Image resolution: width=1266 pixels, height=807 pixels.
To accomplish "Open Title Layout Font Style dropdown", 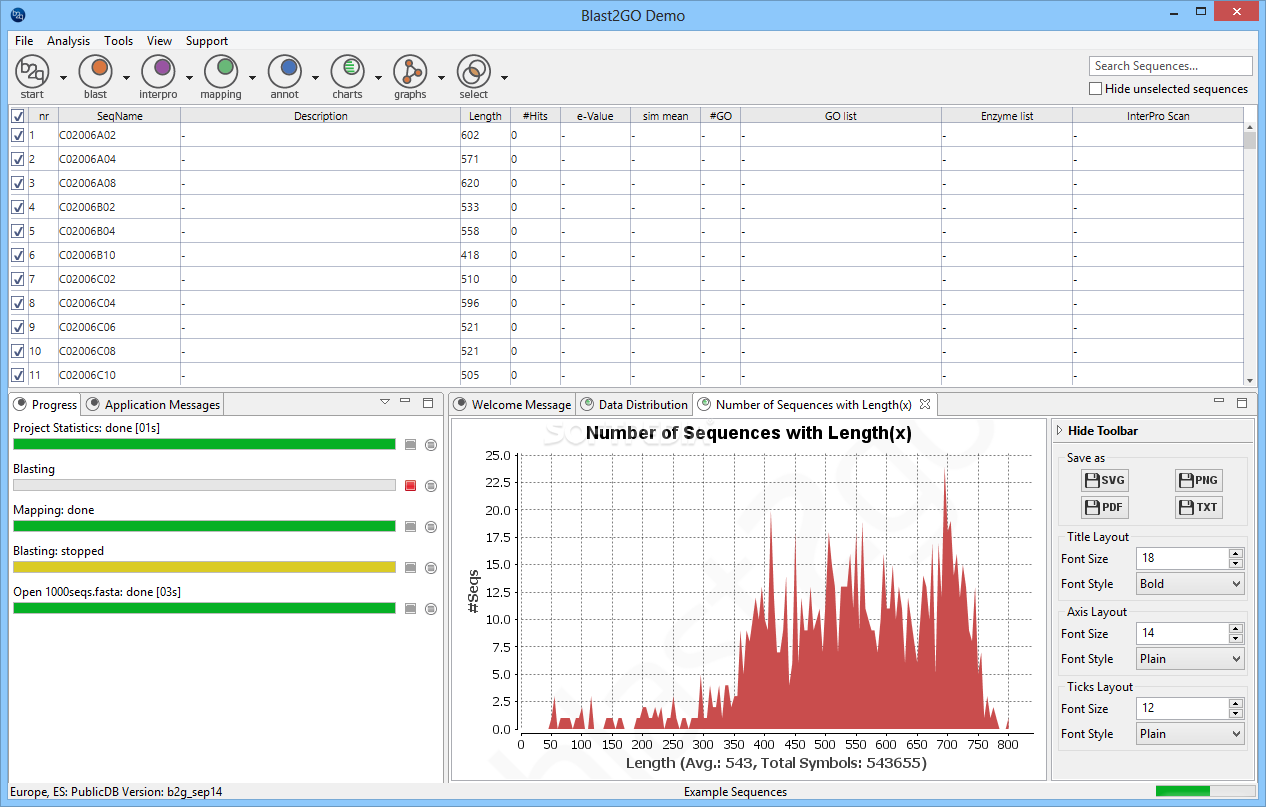I will pyautogui.click(x=1190, y=584).
